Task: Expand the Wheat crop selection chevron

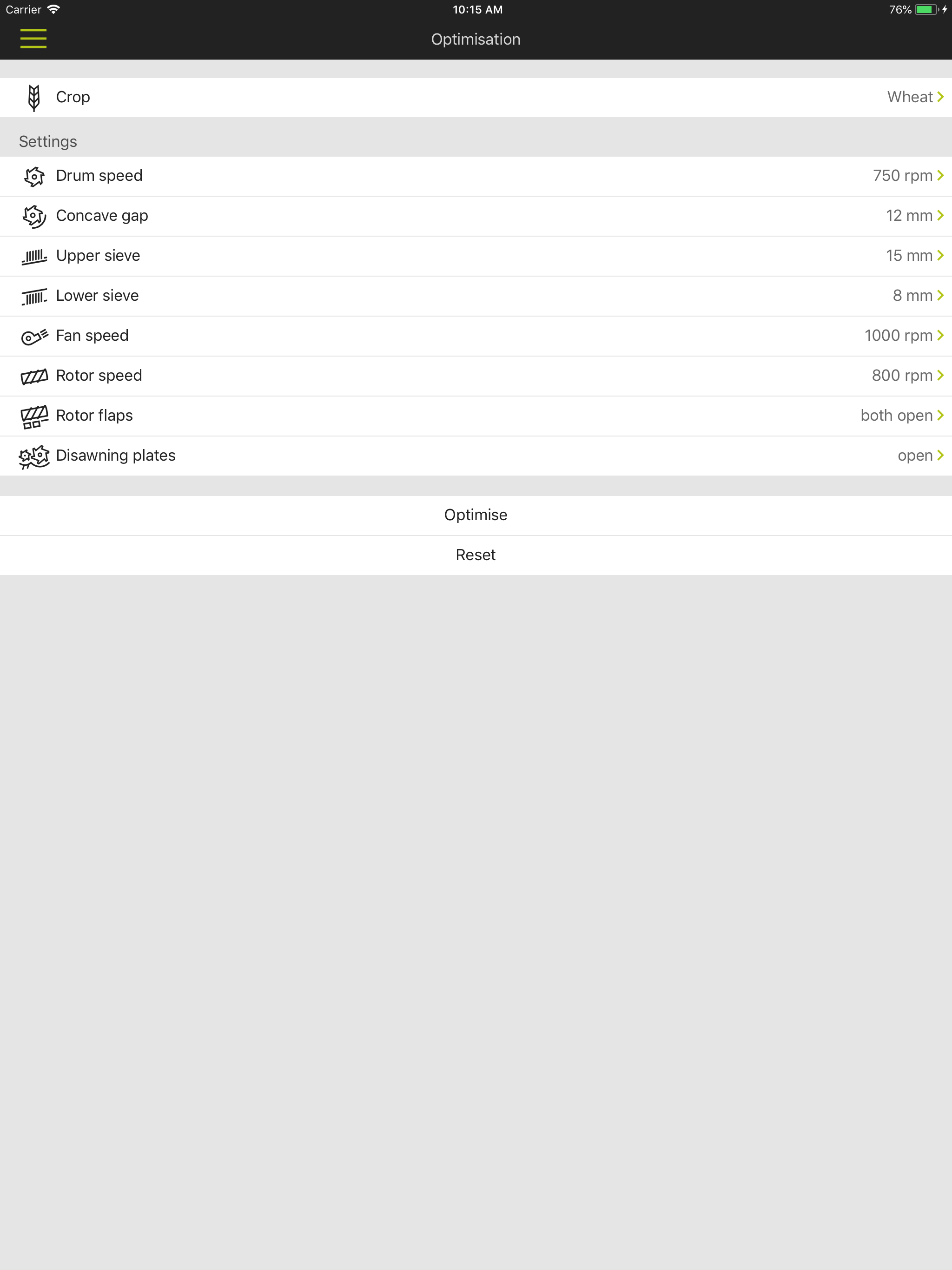Action: [940, 97]
